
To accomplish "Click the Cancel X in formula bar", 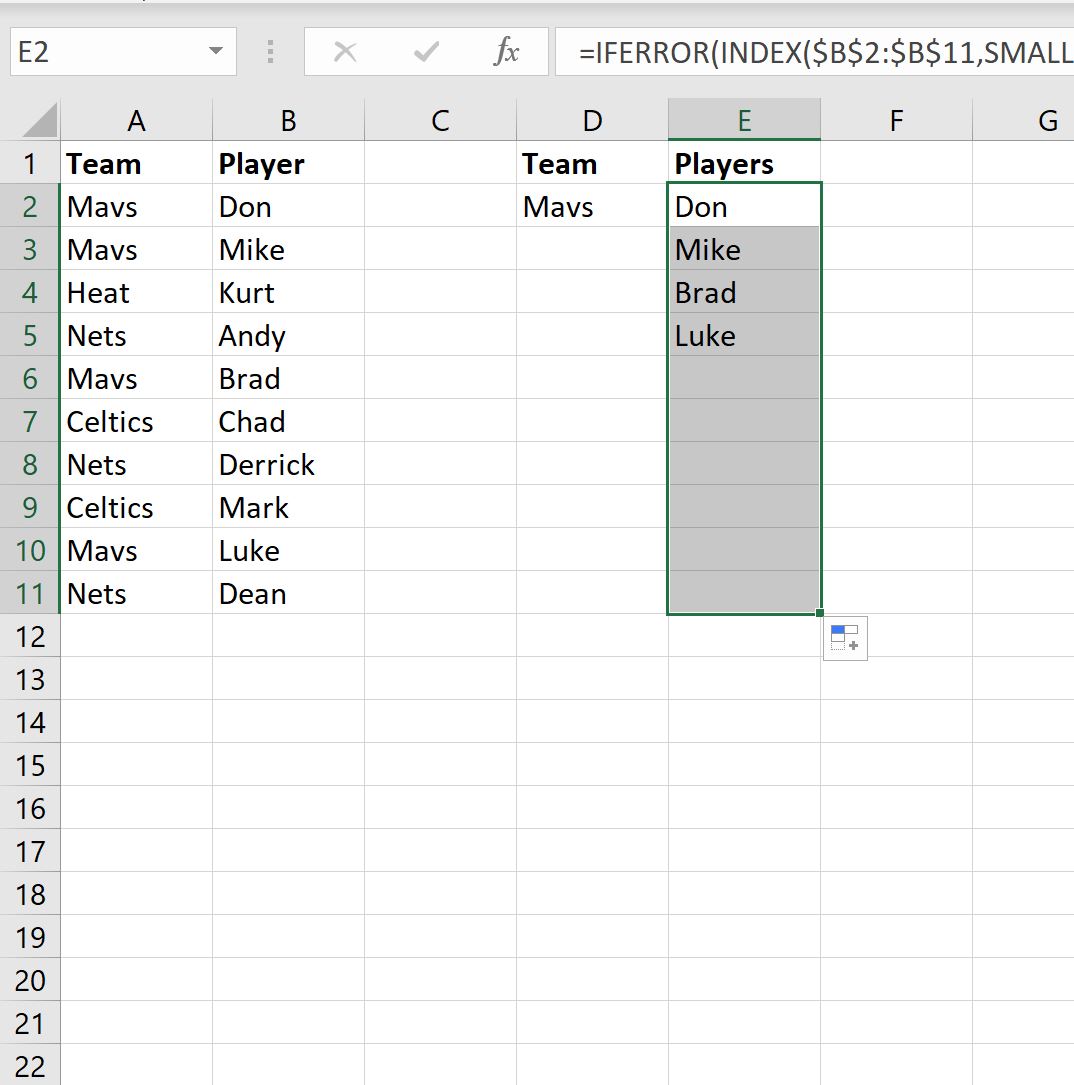I will pos(345,52).
